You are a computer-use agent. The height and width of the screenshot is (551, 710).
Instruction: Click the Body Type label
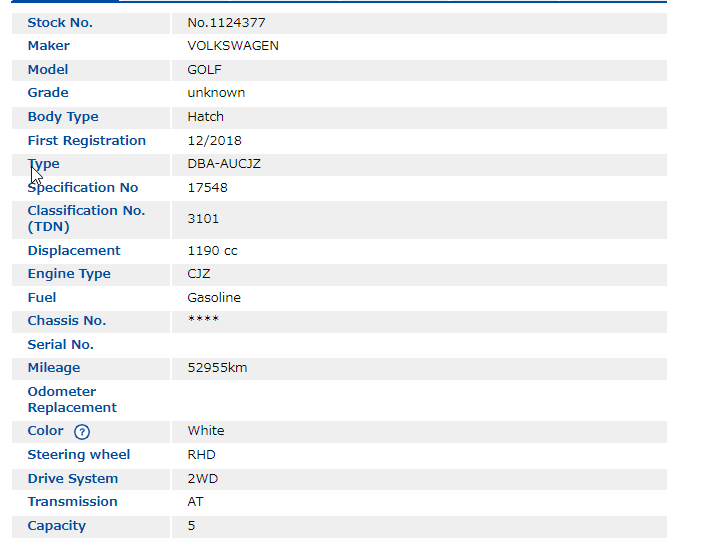click(63, 117)
